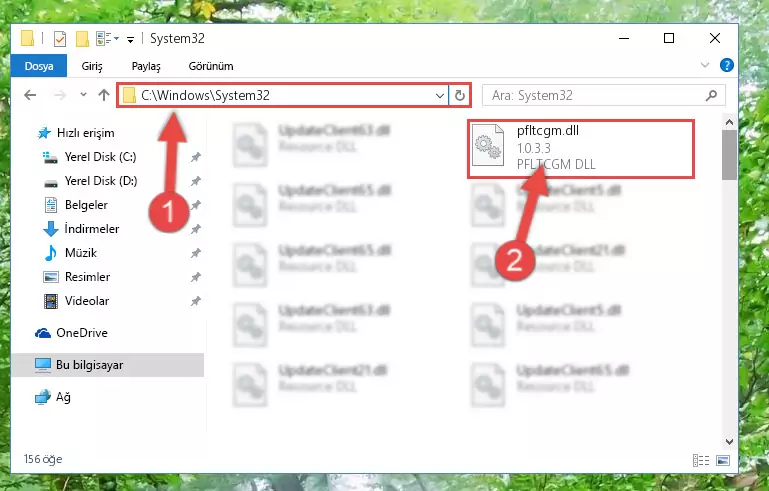Screen dimensions: 769x491
Task: Open Videolar folder in sidebar
Action: [x=76, y=301]
